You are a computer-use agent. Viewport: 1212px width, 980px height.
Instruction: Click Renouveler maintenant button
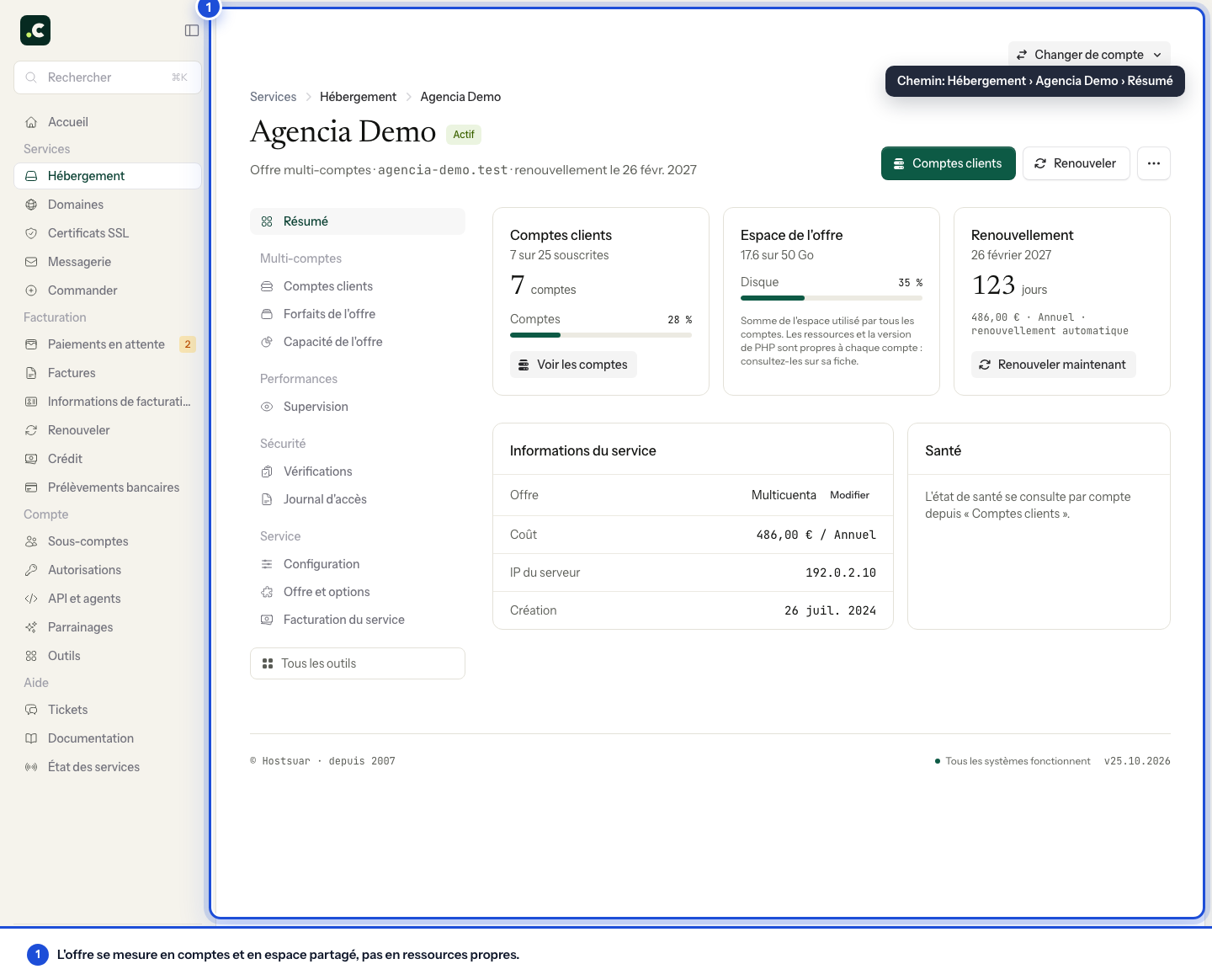click(1054, 365)
